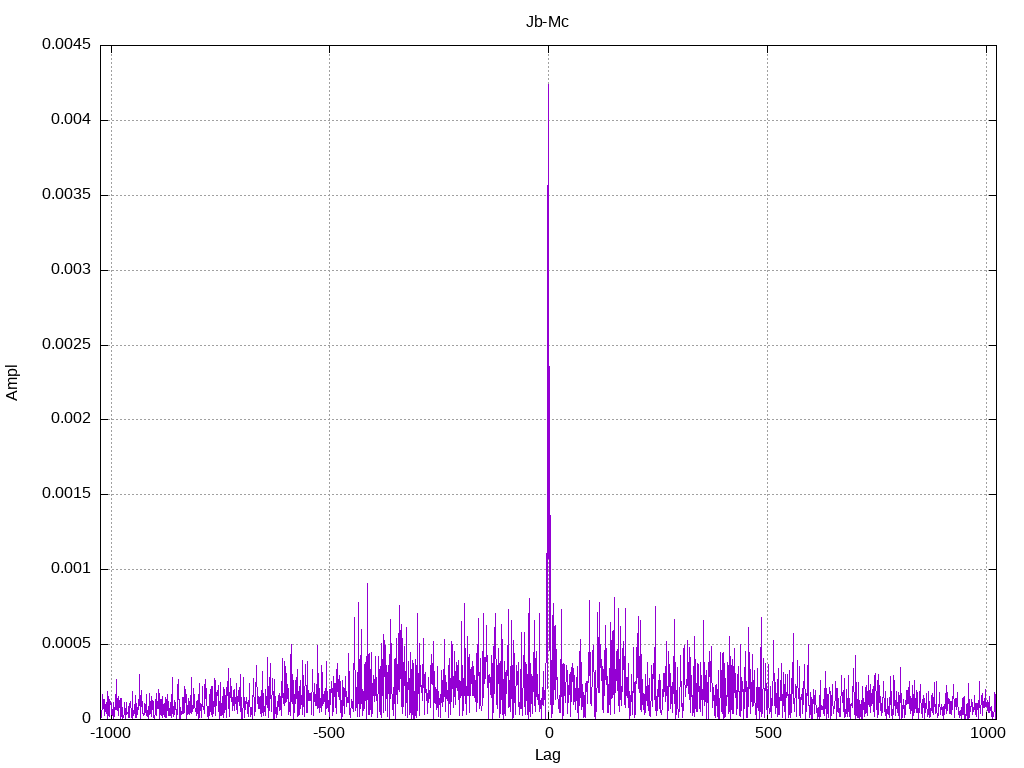Click the y-axis value 0.0015
Screen dimensions: 1024x768
[x=67, y=494]
